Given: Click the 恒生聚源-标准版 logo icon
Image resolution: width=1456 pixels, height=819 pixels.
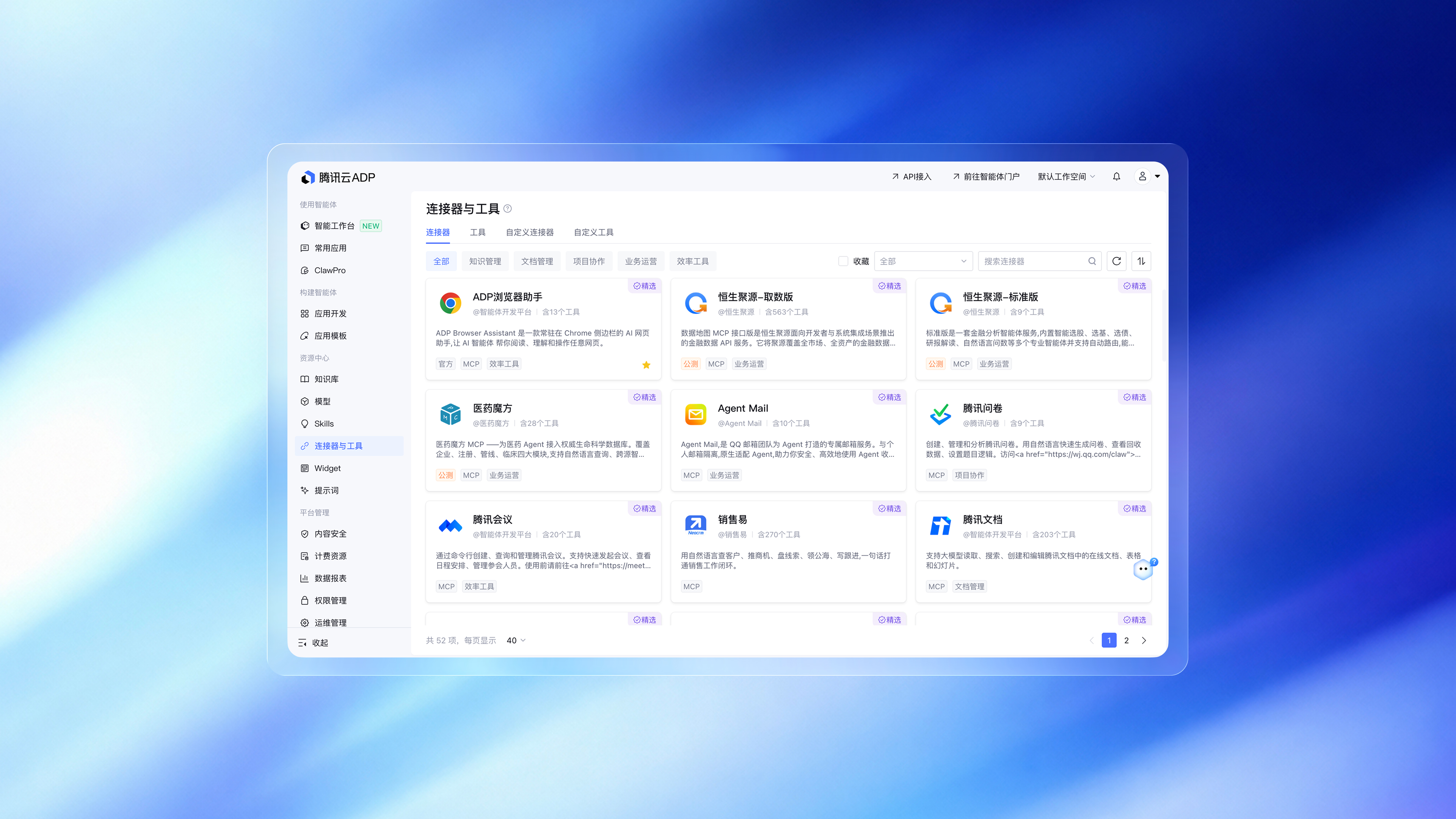Looking at the screenshot, I should pyautogui.click(x=940, y=303).
